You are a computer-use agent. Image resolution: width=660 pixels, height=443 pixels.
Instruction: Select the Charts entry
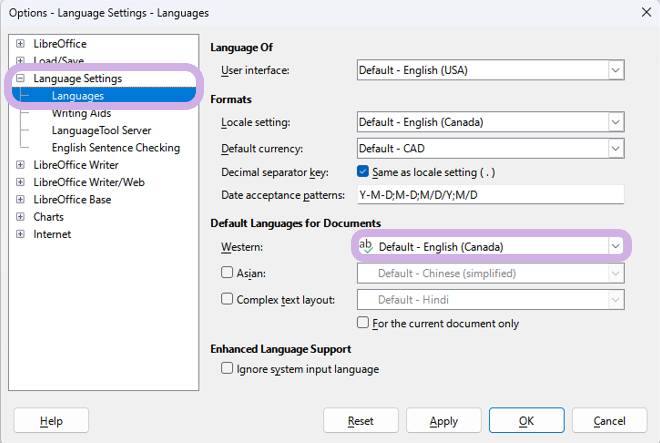point(48,216)
